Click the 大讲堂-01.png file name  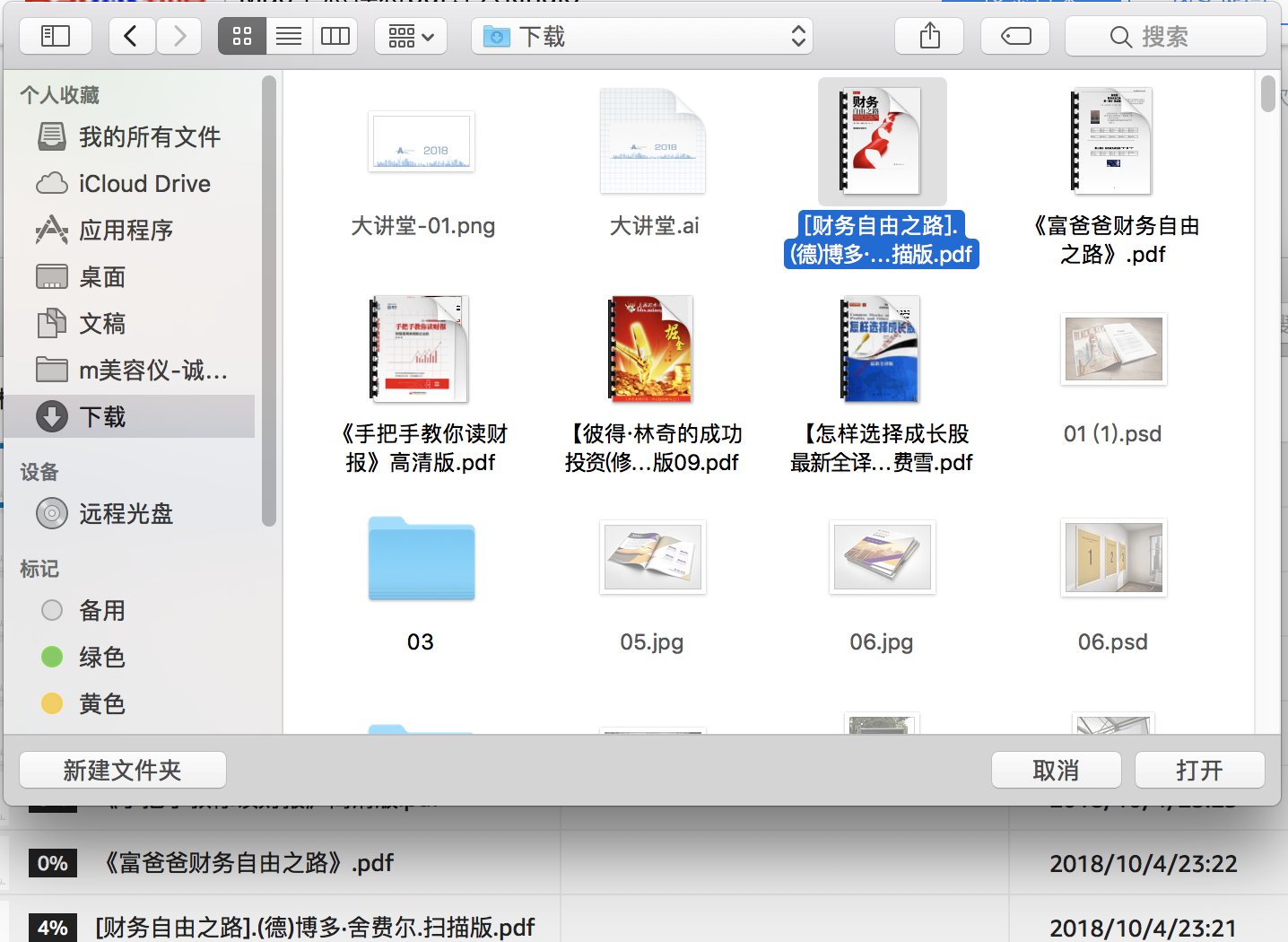coord(422,225)
